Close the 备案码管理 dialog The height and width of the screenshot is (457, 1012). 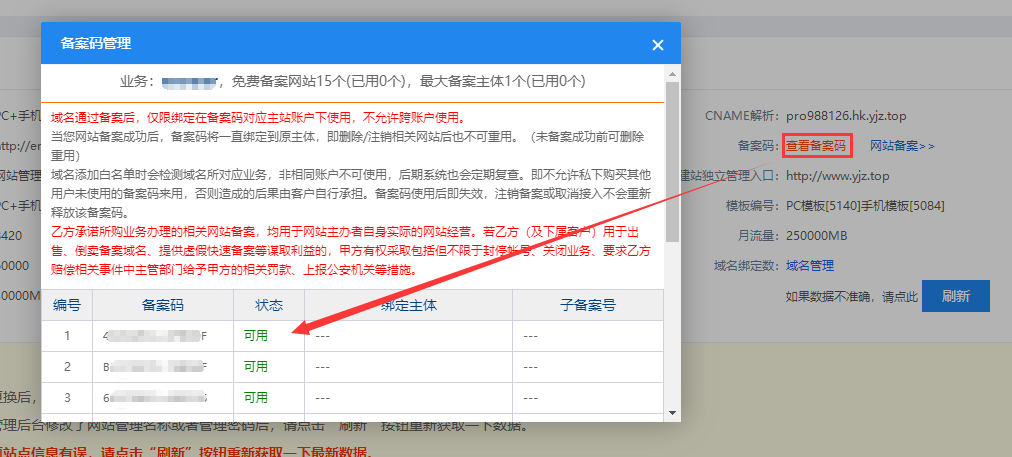pos(657,45)
